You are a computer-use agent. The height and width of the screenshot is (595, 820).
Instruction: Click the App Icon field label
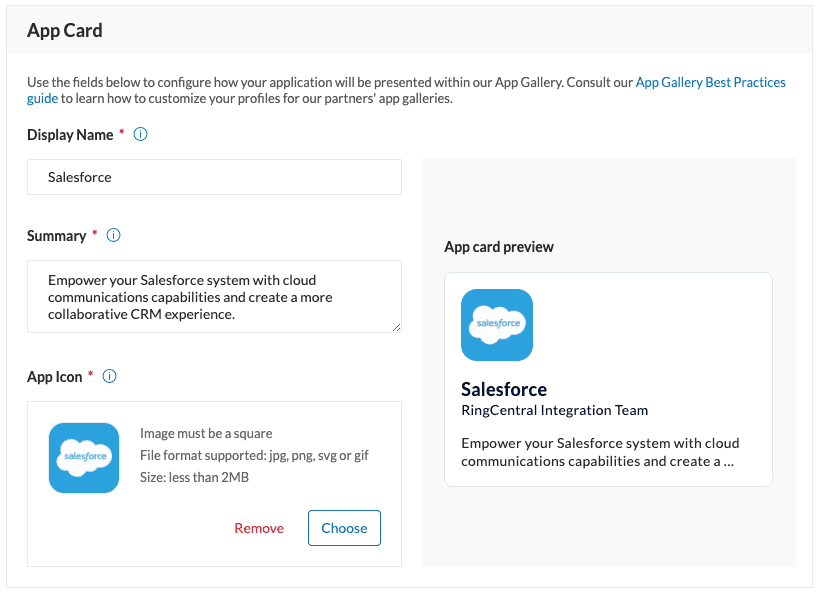(x=54, y=377)
